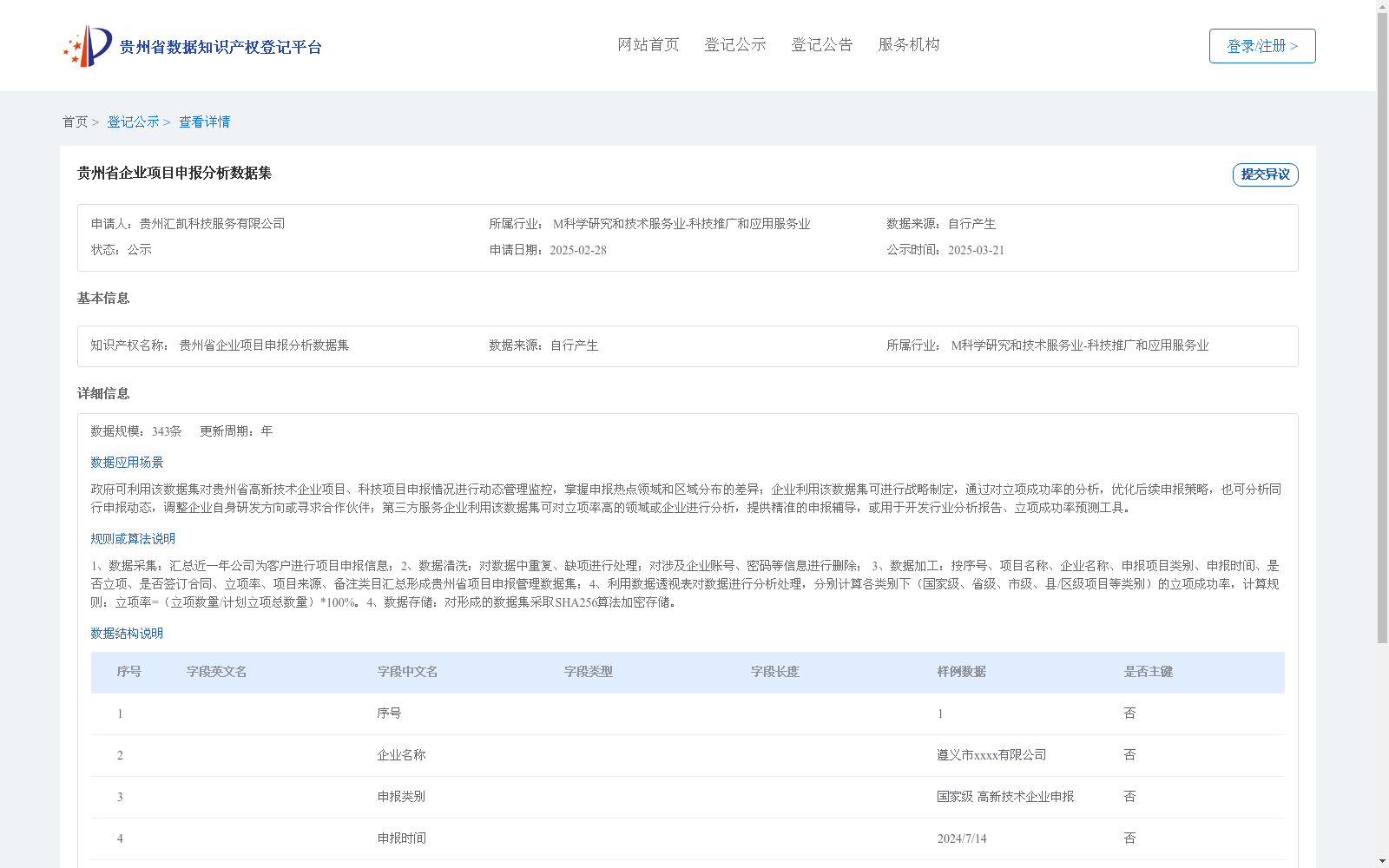Select 知识产权名称 value in basic info
Viewport: 1389px width, 868px height.
click(264, 345)
